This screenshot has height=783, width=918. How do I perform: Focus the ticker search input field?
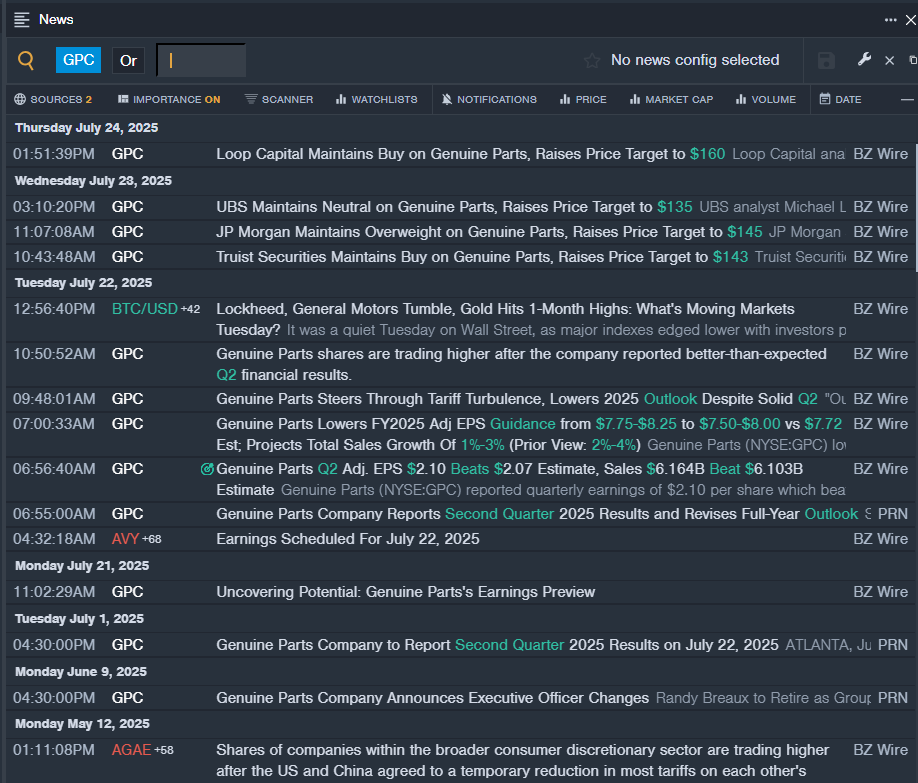(x=201, y=60)
